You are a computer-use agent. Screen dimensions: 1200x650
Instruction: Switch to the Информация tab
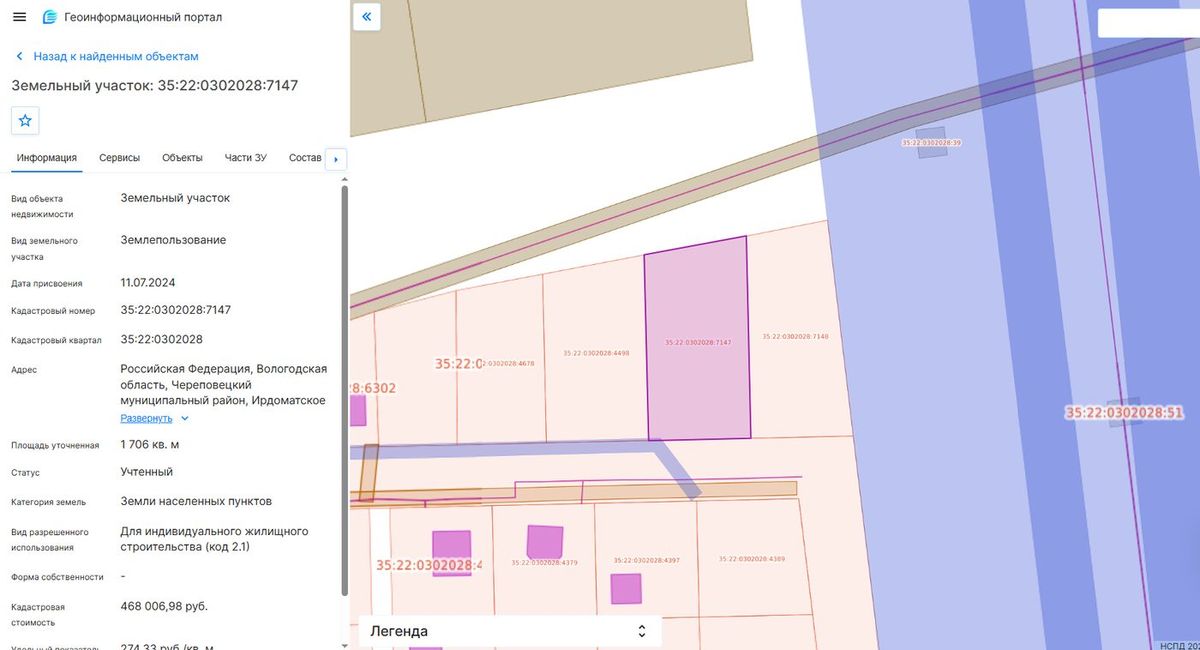(x=47, y=158)
